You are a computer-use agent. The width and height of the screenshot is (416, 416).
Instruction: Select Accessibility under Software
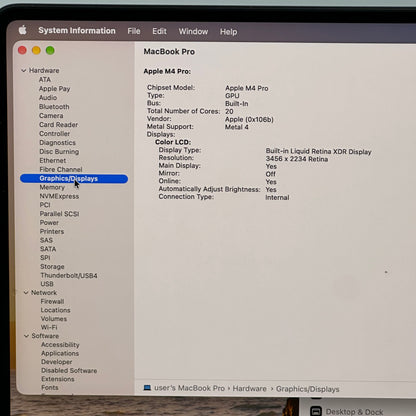pyautogui.click(x=60, y=345)
